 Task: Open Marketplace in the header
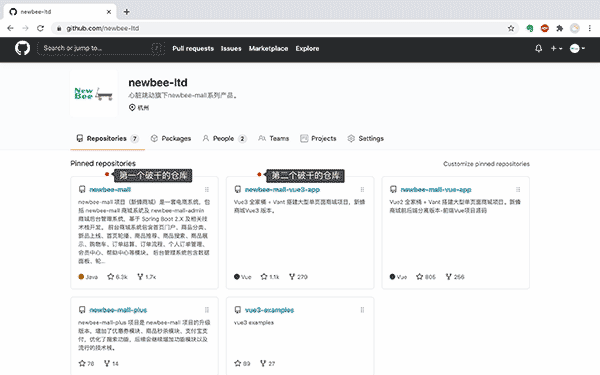(268, 49)
